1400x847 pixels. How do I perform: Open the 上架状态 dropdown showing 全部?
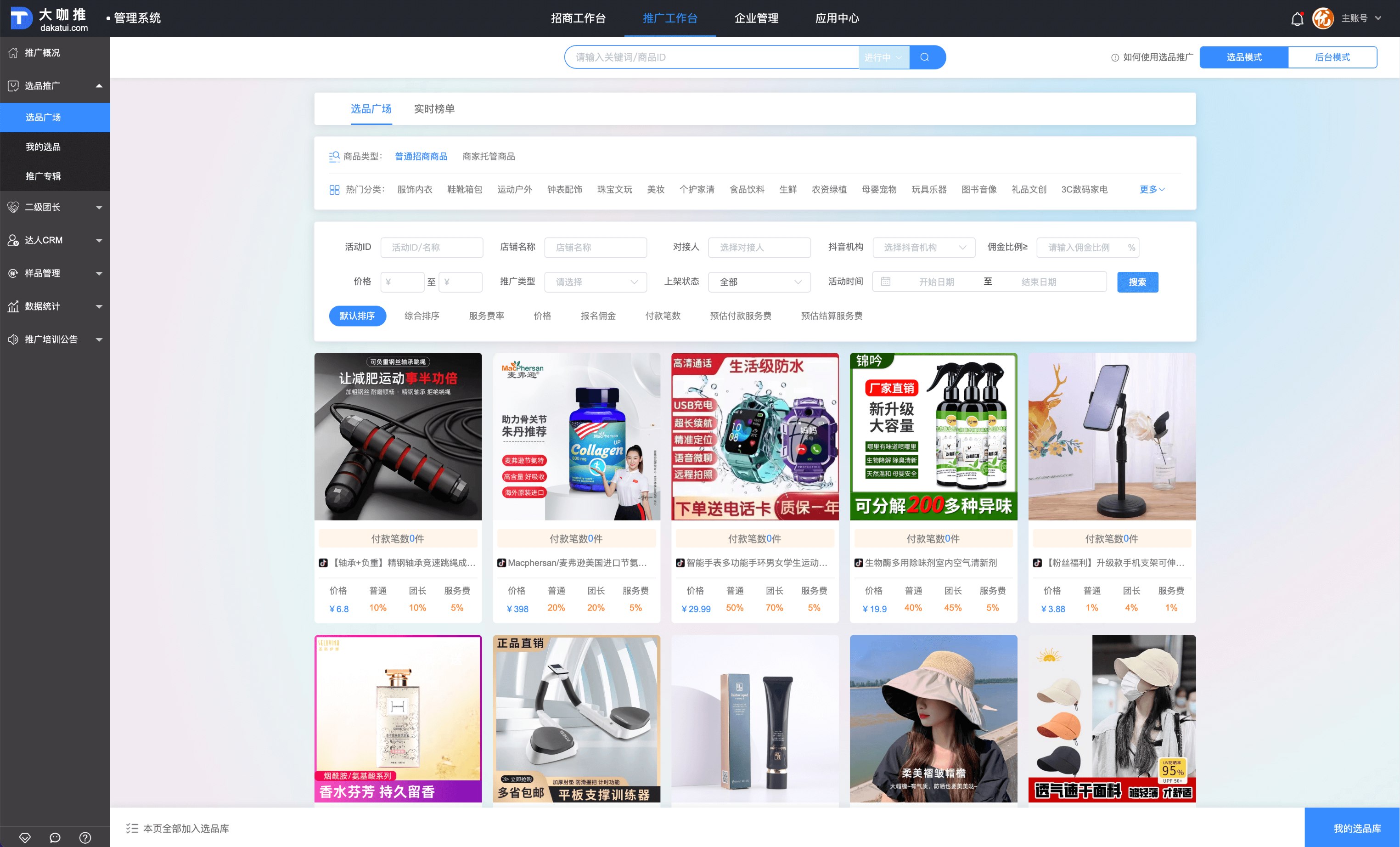759,282
